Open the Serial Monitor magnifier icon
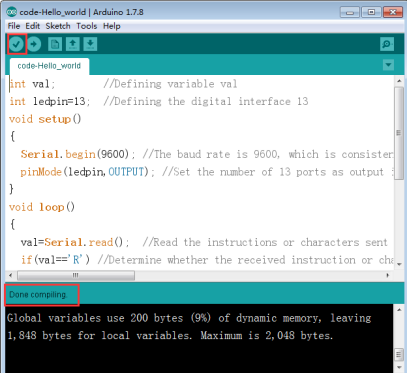Image resolution: width=408 pixels, height=374 pixels. [387, 44]
